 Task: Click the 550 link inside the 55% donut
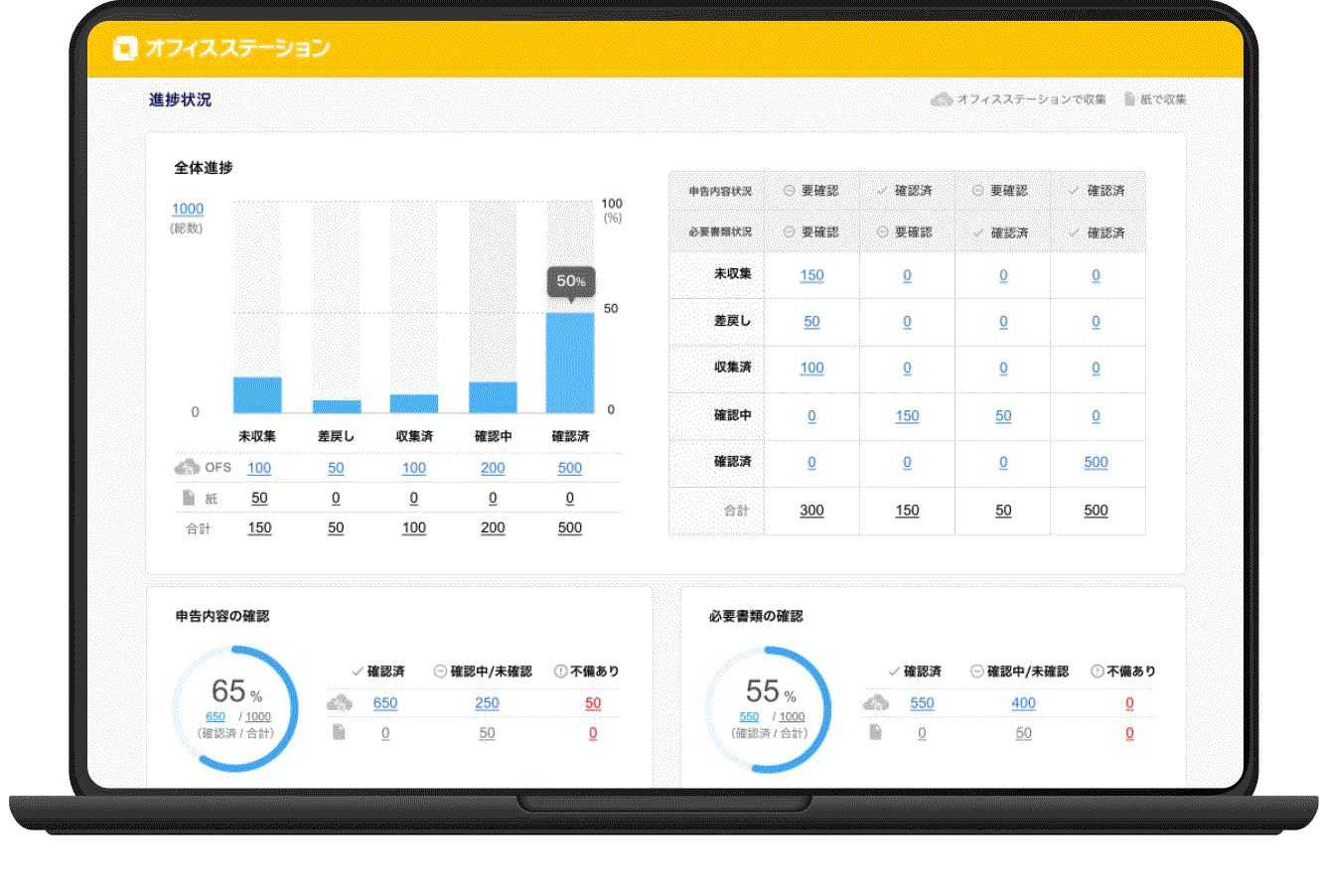749,717
